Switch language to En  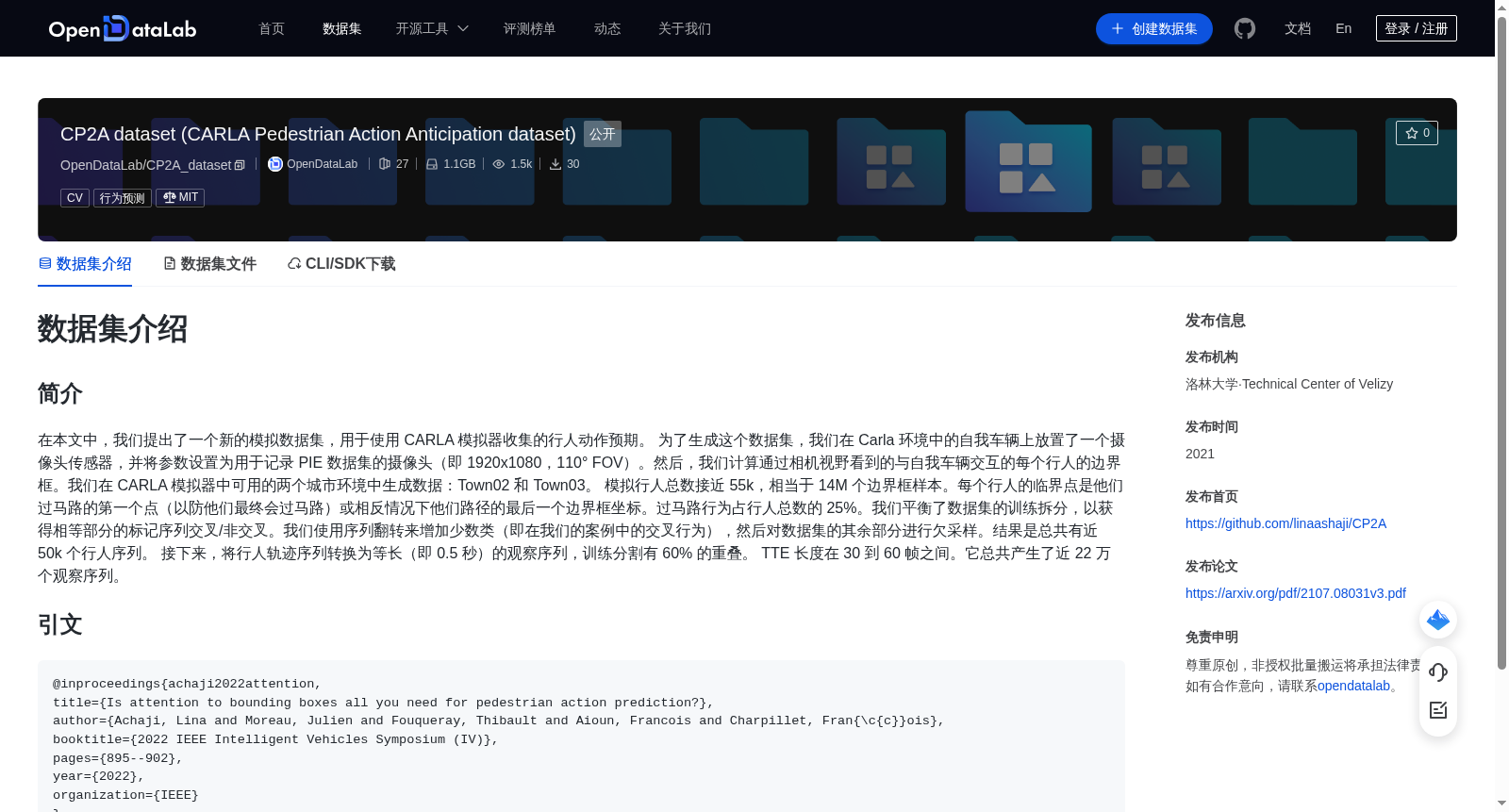click(1344, 28)
